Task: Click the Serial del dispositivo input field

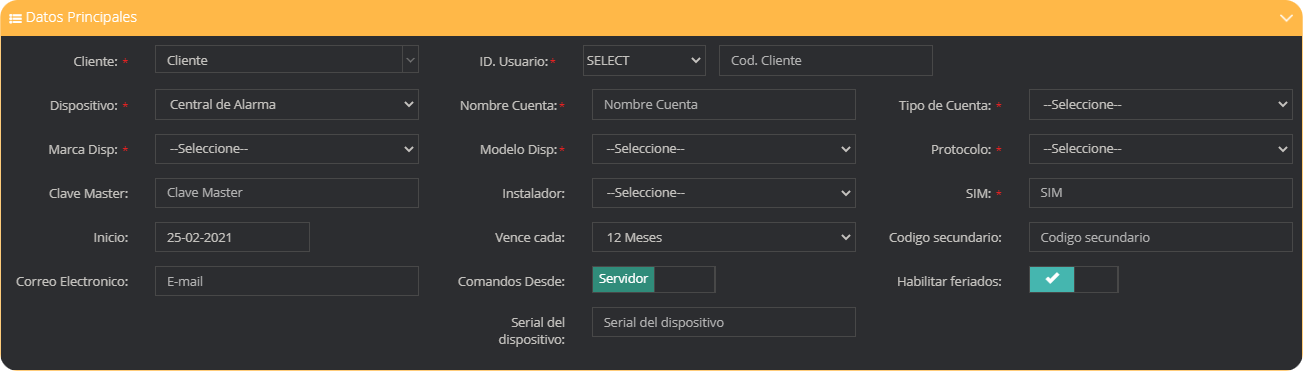Action: (724, 322)
